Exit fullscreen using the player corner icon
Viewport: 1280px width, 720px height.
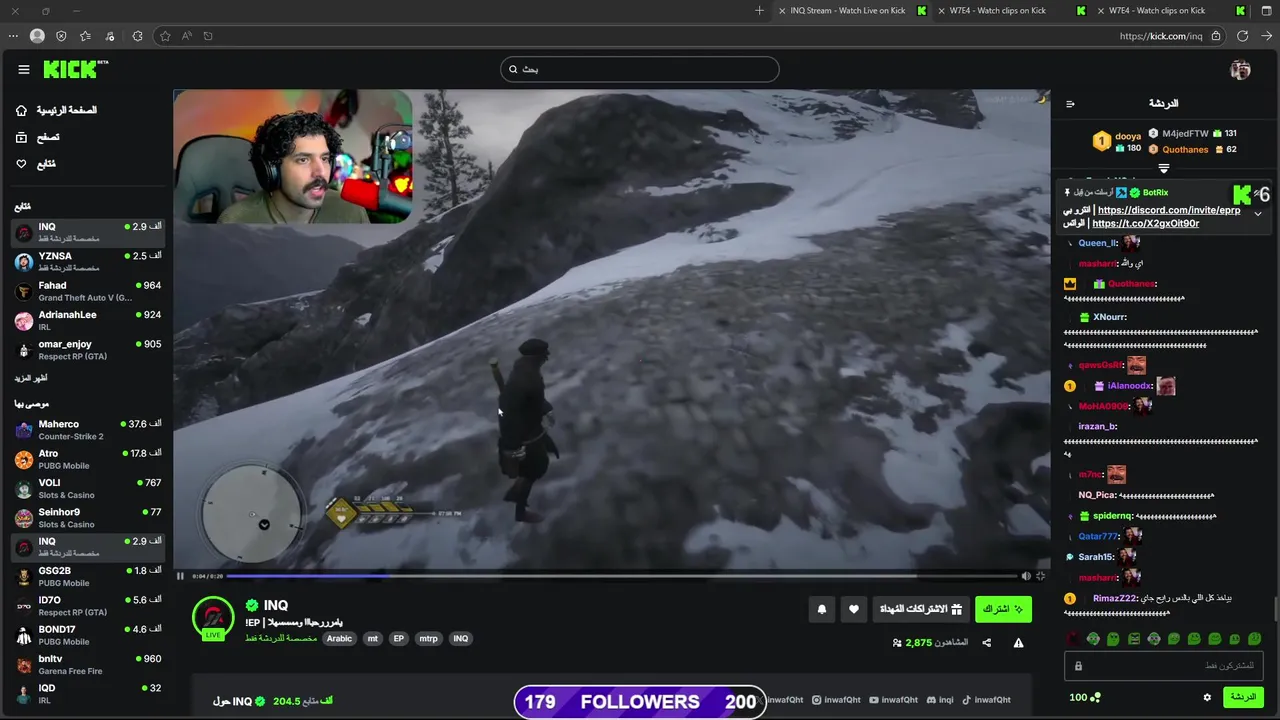[1040, 576]
